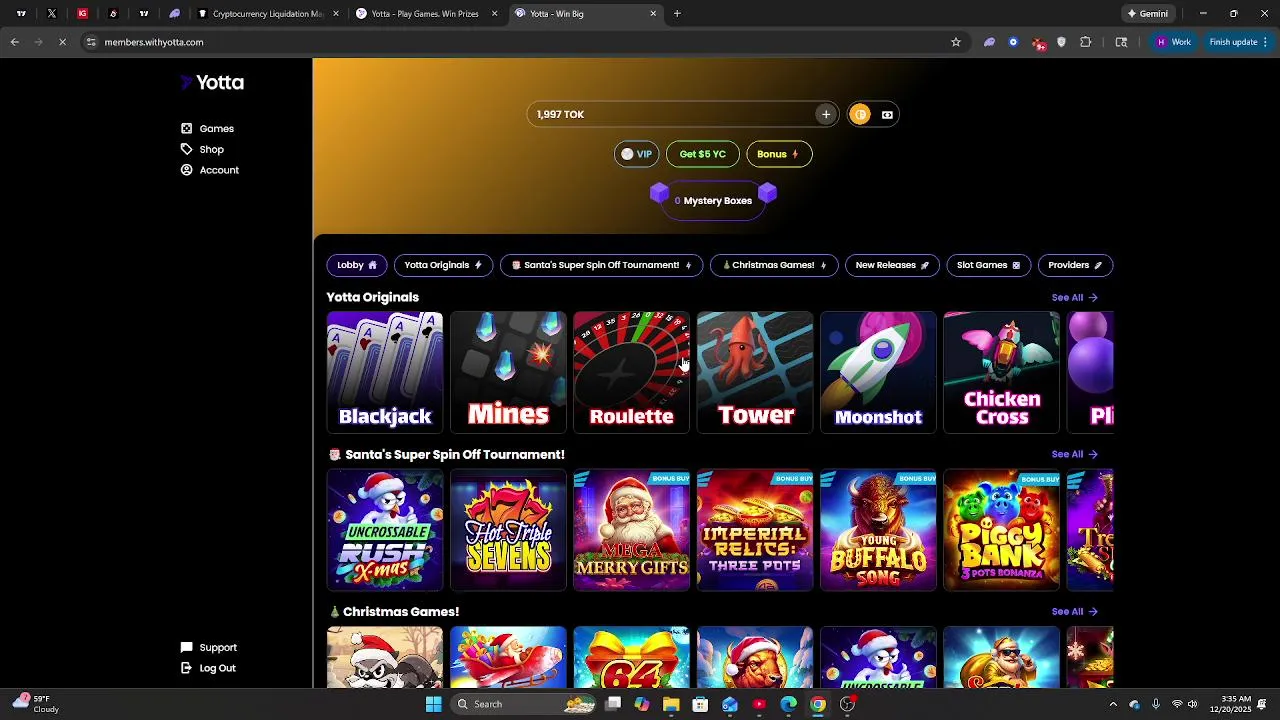Open Chrome from the taskbar
Image resolution: width=1280 pixels, height=720 pixels.
click(818, 704)
